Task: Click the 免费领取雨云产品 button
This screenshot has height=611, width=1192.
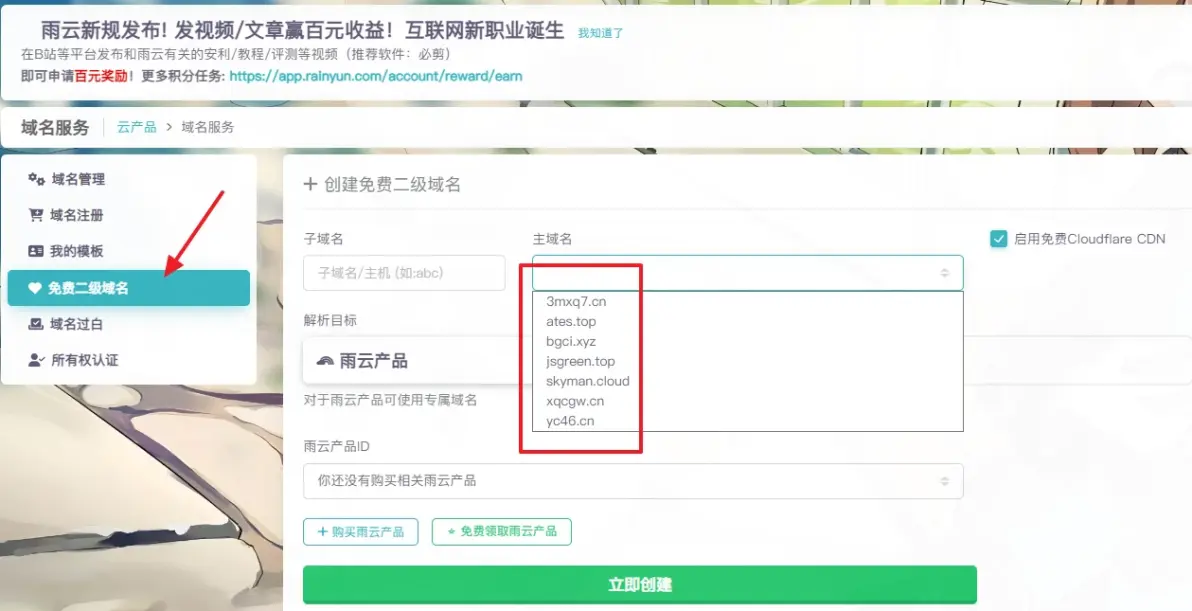Action: (x=502, y=531)
